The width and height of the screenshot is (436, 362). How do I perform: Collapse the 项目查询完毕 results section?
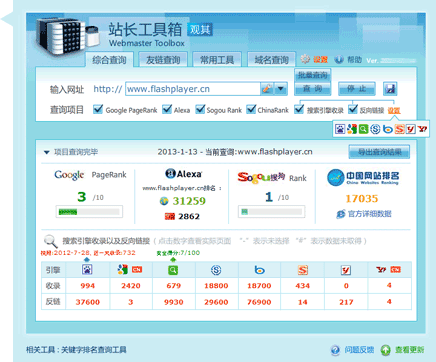pyautogui.click(x=46, y=152)
